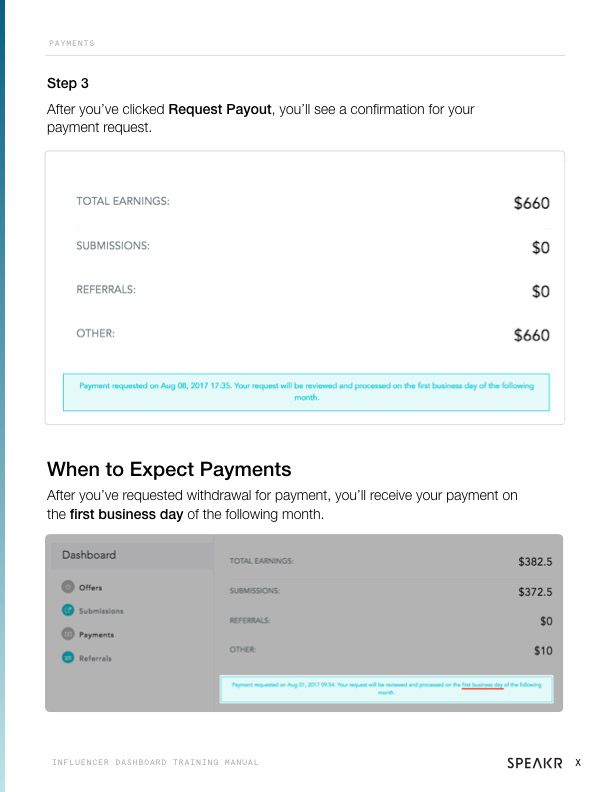Image resolution: width=612 pixels, height=792 pixels.
Task: Select the Referrals menu label
Action: 95,658
